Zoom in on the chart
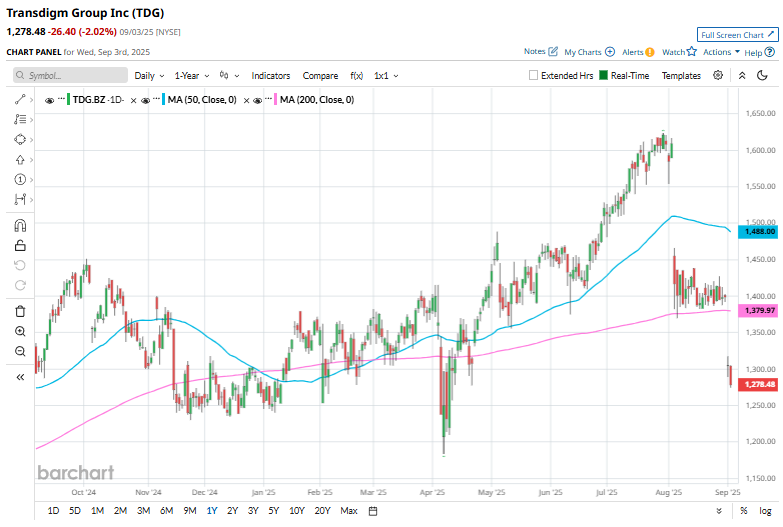The image size is (783, 527). [x=20, y=331]
